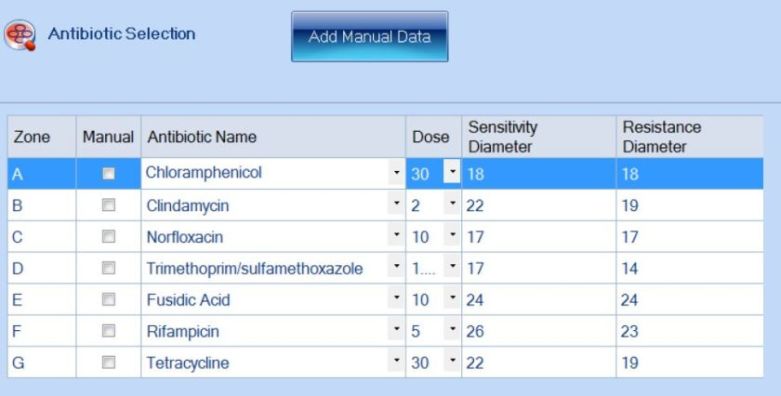Click the Antibiotic Selection petri dish icon

coord(20,35)
